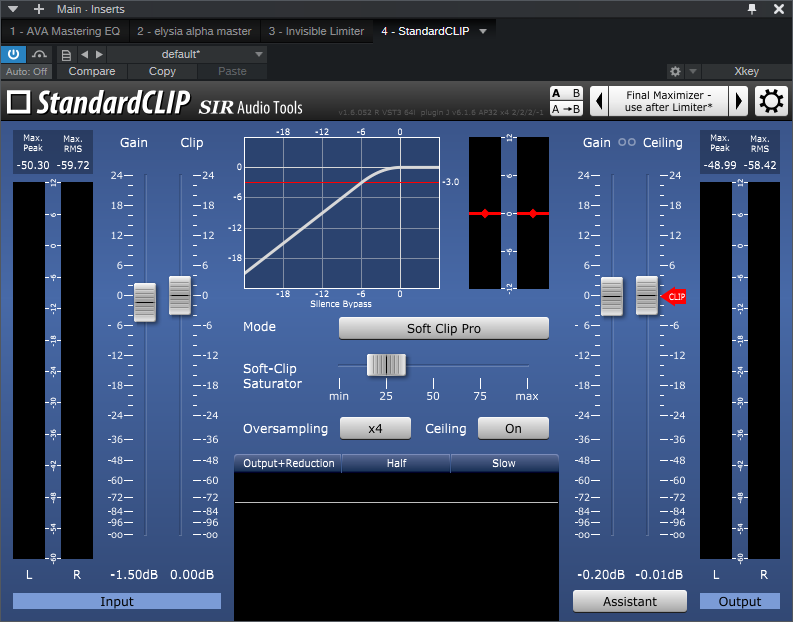Open the host gear settings icon
793x622 pixels.
coord(675,71)
